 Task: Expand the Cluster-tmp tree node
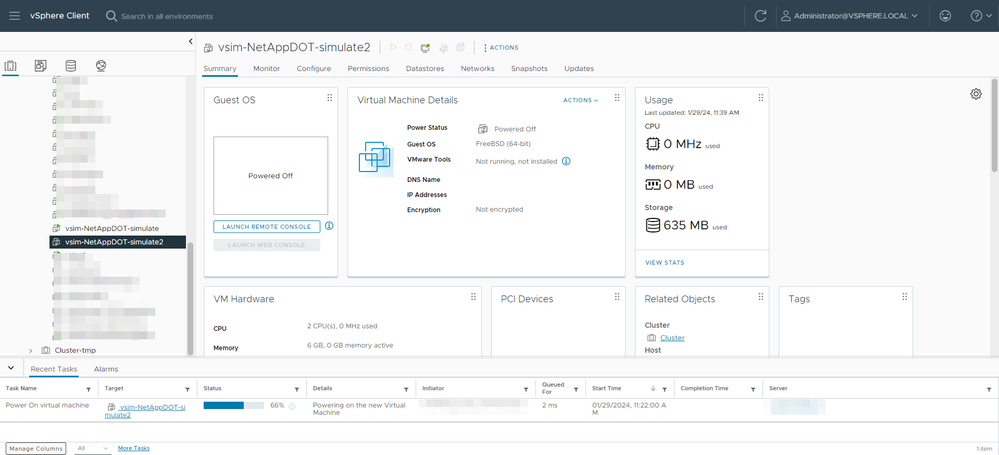31,350
